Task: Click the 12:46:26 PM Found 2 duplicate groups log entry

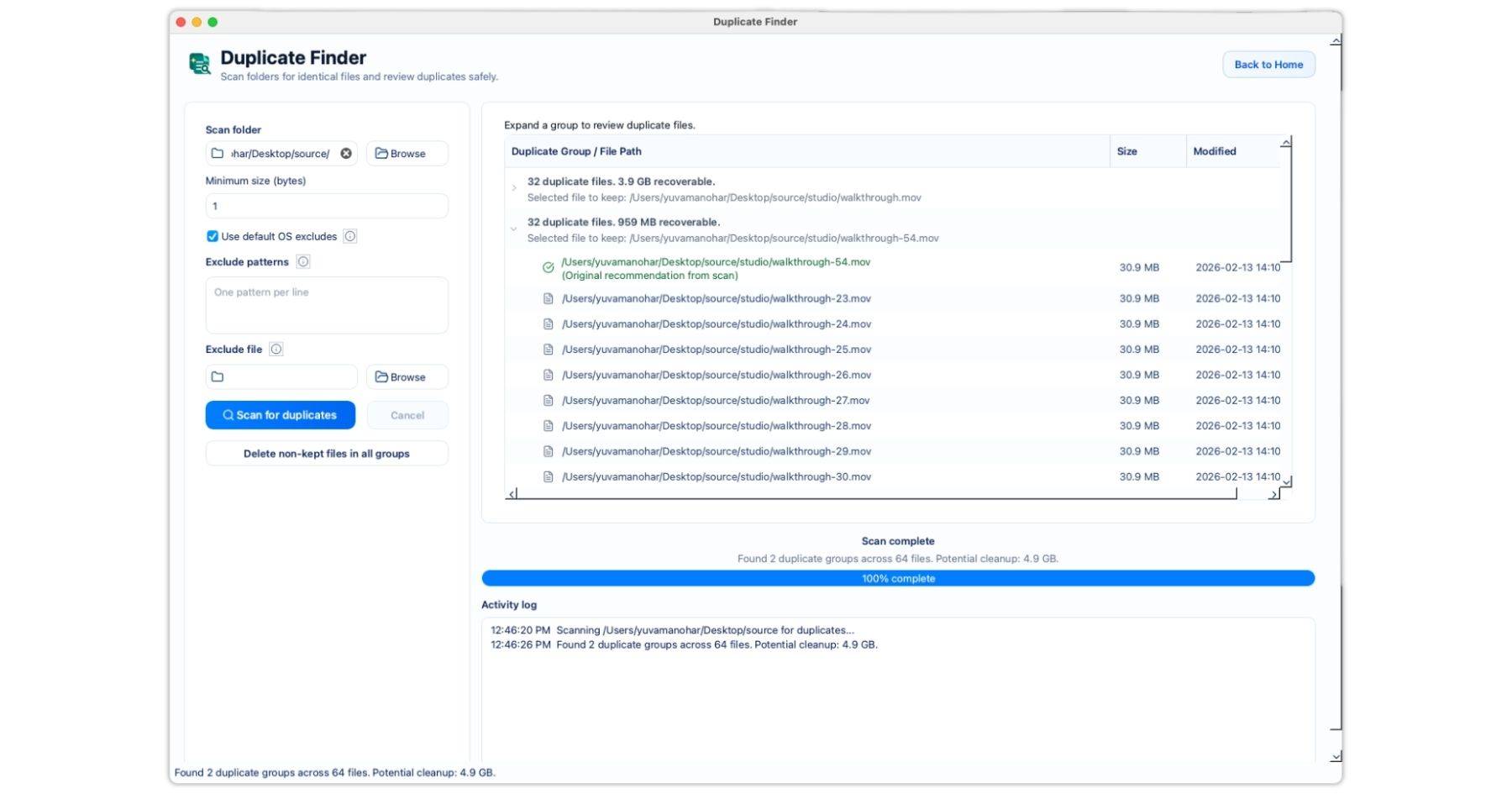Action: click(x=684, y=645)
